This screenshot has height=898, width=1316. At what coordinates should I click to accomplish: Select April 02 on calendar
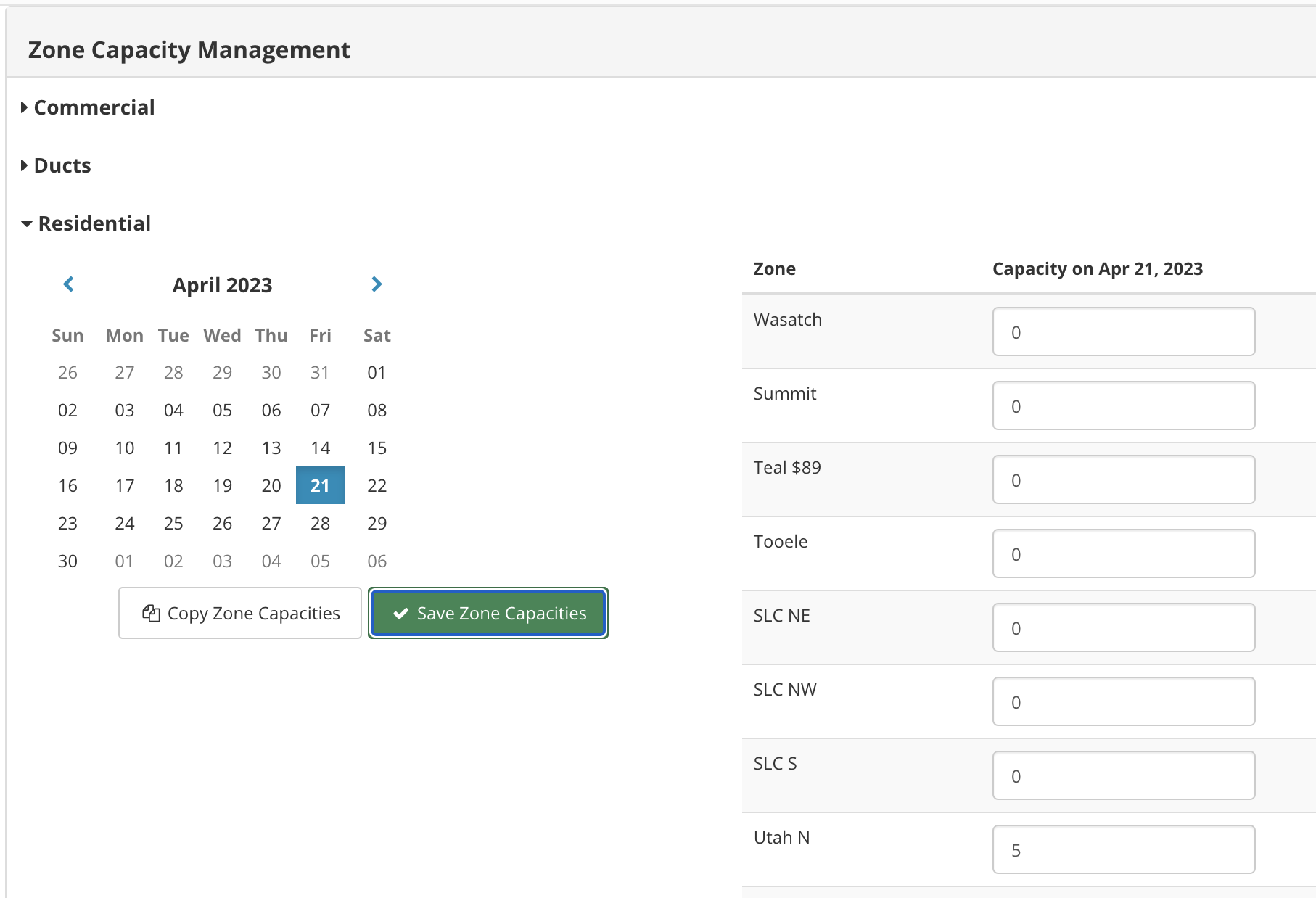(x=67, y=410)
